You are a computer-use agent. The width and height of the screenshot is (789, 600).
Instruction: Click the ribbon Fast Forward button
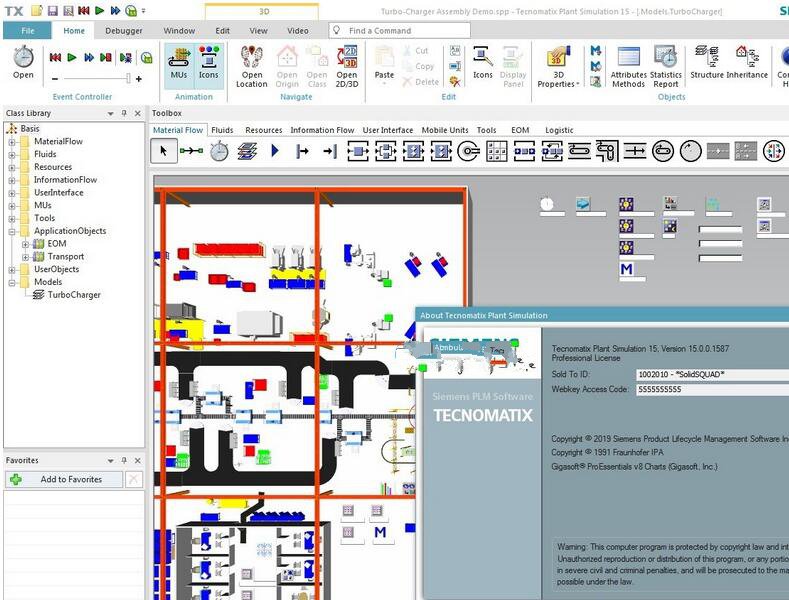coord(89,57)
